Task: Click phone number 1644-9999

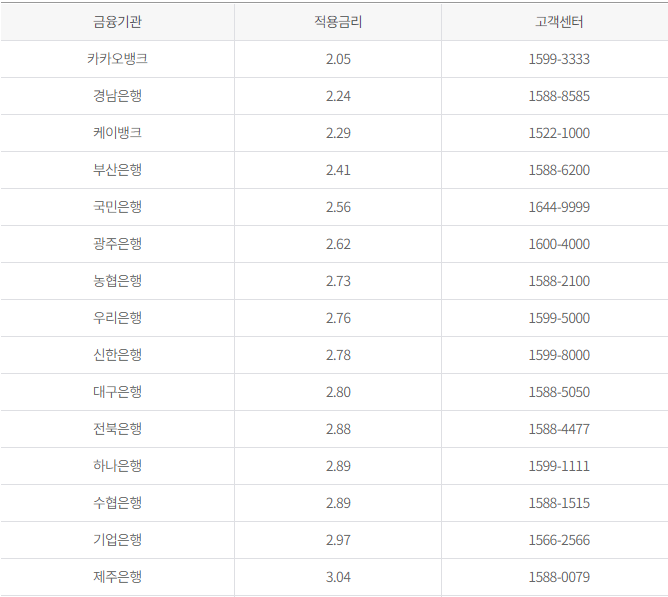Action: pos(559,207)
